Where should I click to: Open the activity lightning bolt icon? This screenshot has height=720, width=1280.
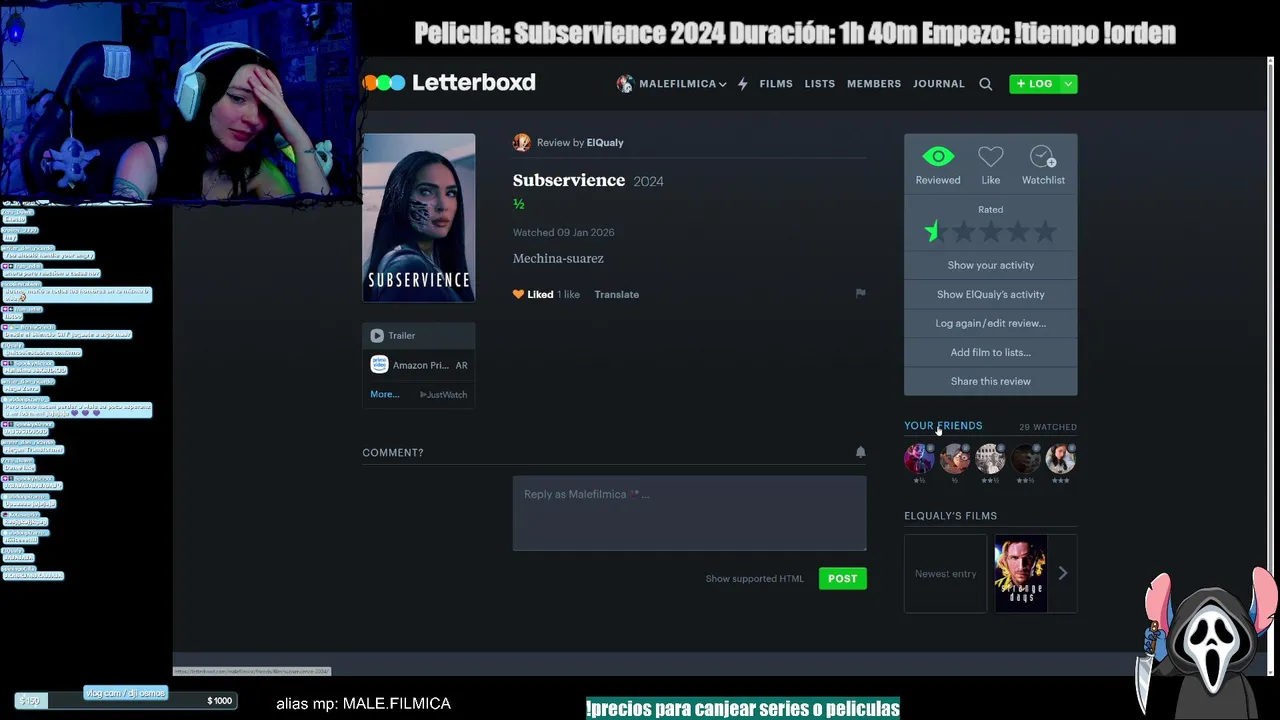point(742,84)
